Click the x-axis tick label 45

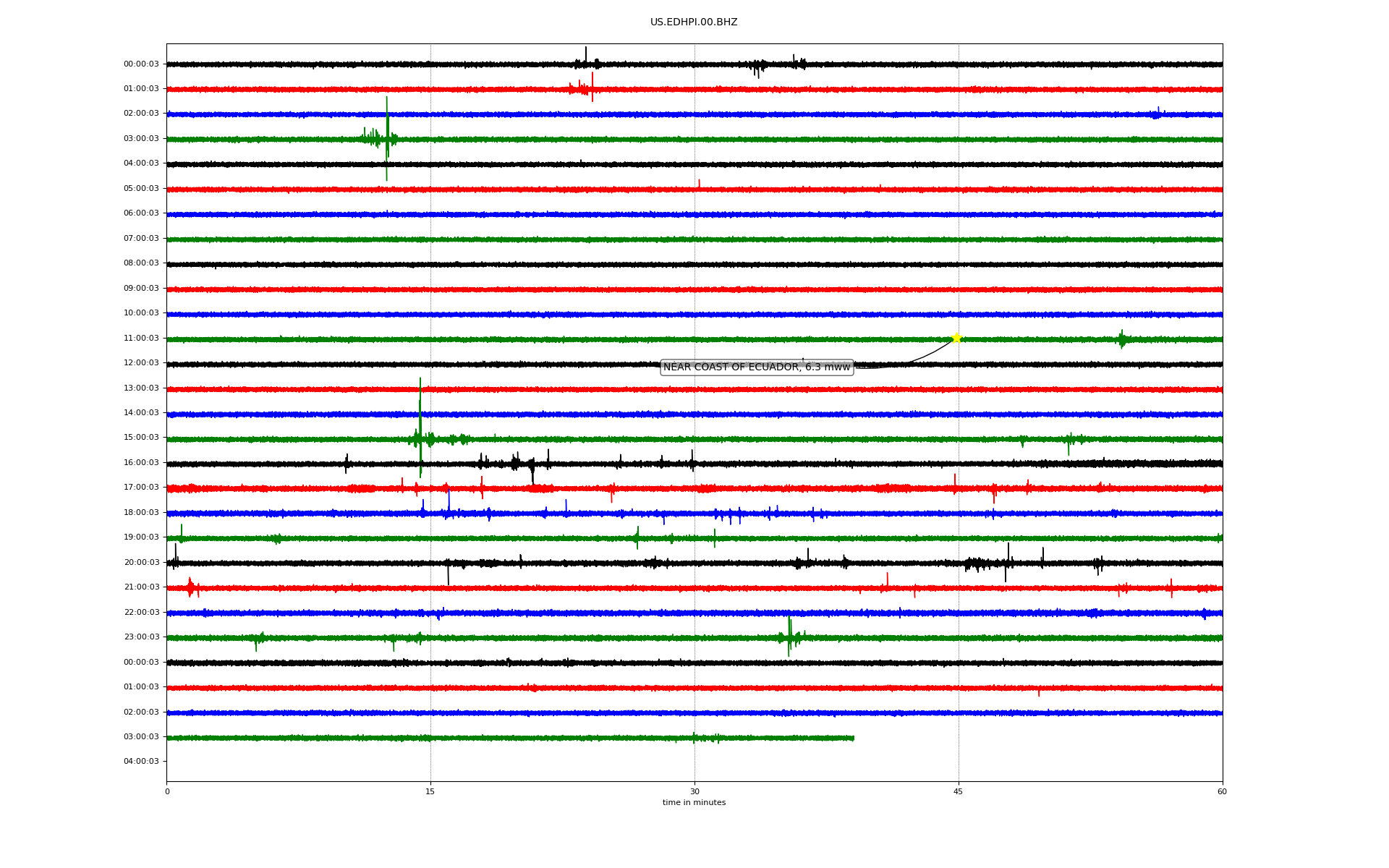point(959,792)
